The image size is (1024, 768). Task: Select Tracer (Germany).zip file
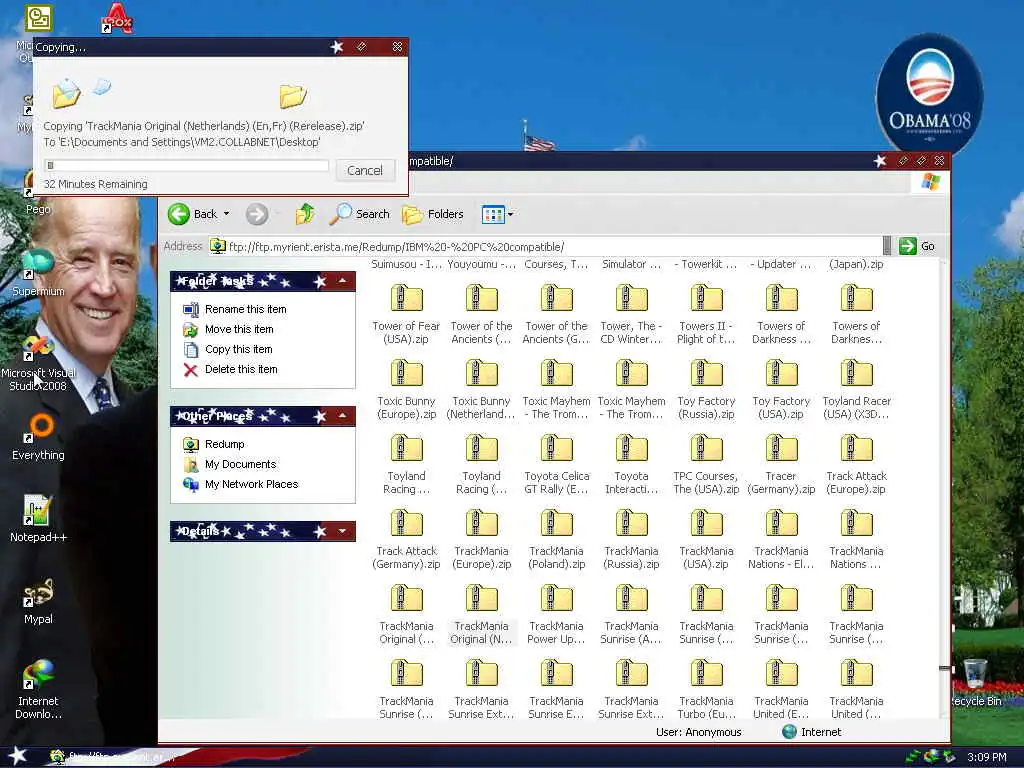pos(781,465)
